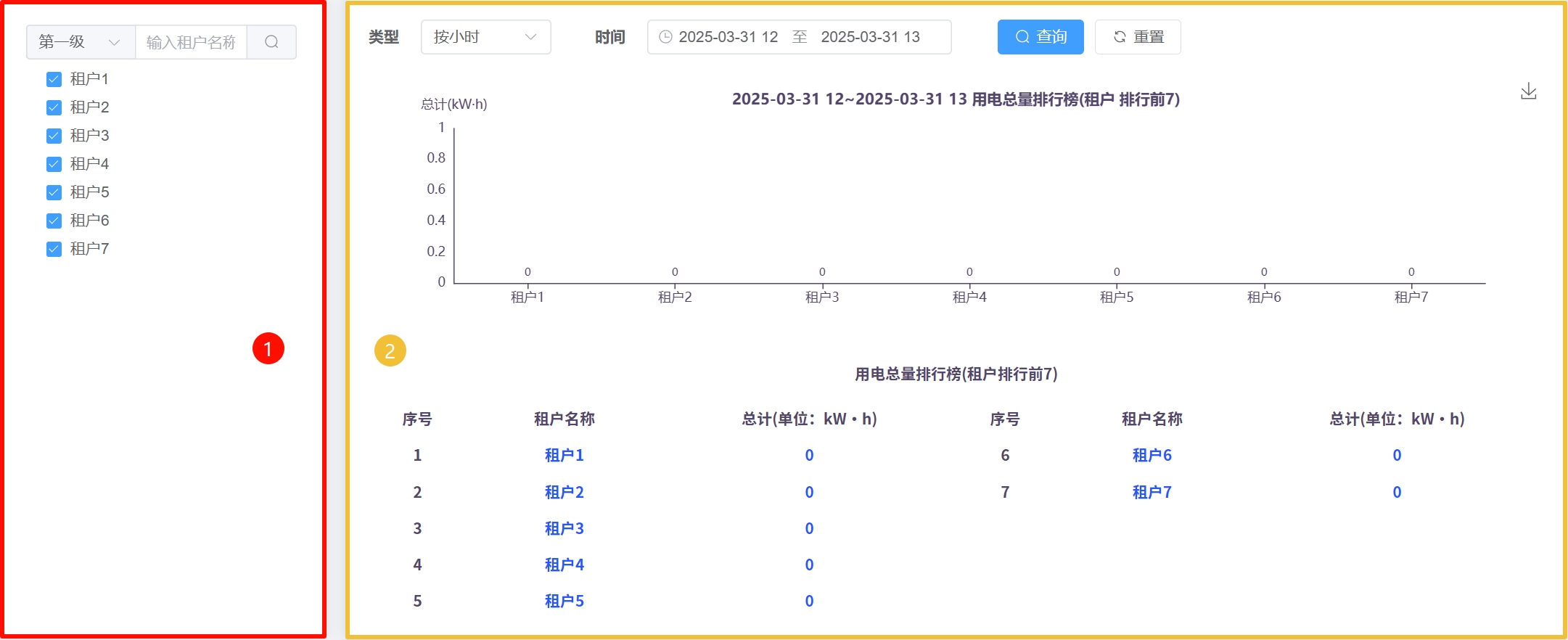
Task: Open the 第一级 level dropdown
Action: pyautogui.click(x=81, y=42)
